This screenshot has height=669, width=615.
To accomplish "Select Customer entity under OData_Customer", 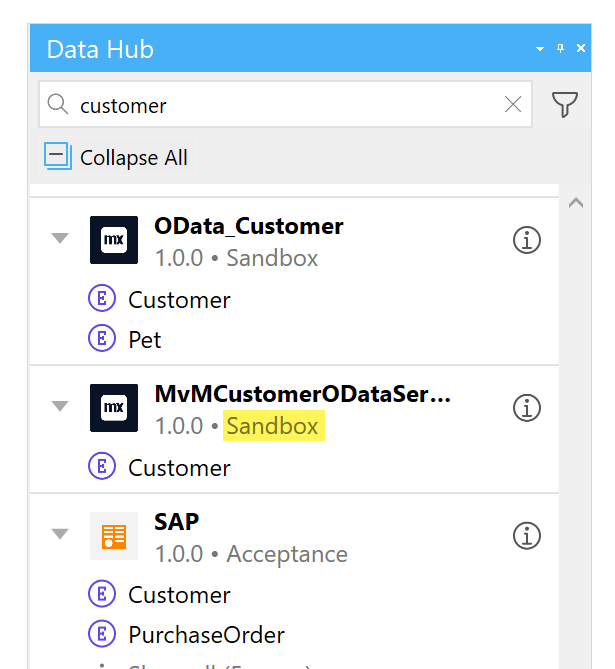I will pyautogui.click(x=179, y=299).
